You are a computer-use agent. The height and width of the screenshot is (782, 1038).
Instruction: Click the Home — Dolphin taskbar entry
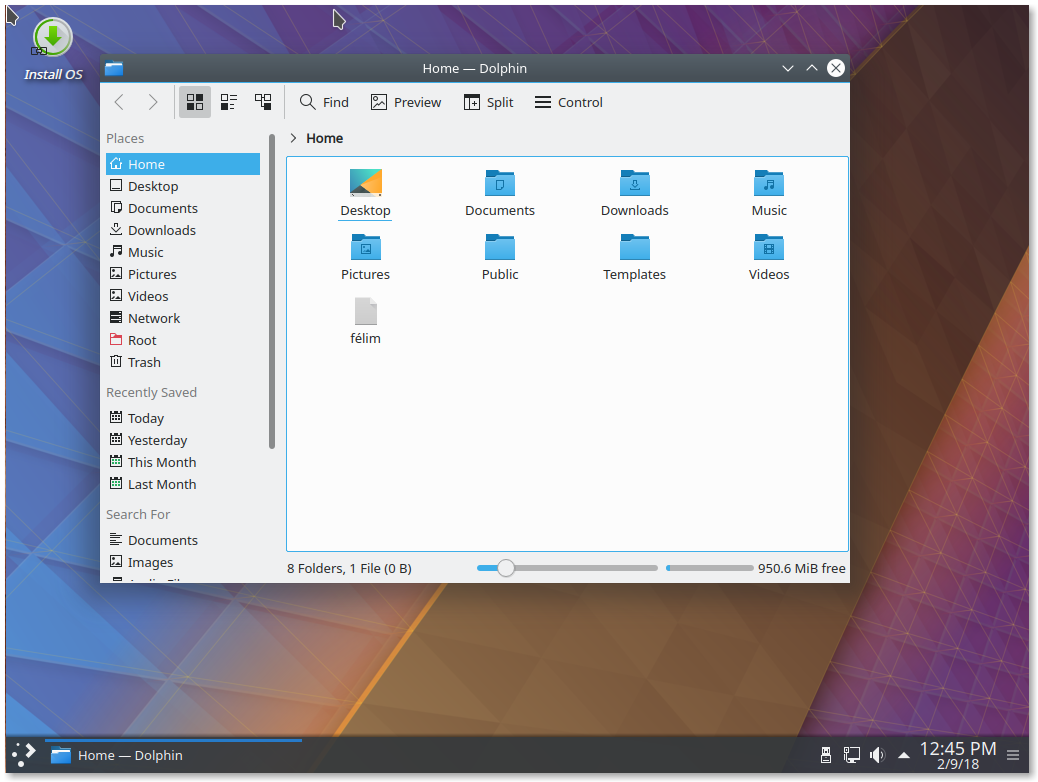173,755
